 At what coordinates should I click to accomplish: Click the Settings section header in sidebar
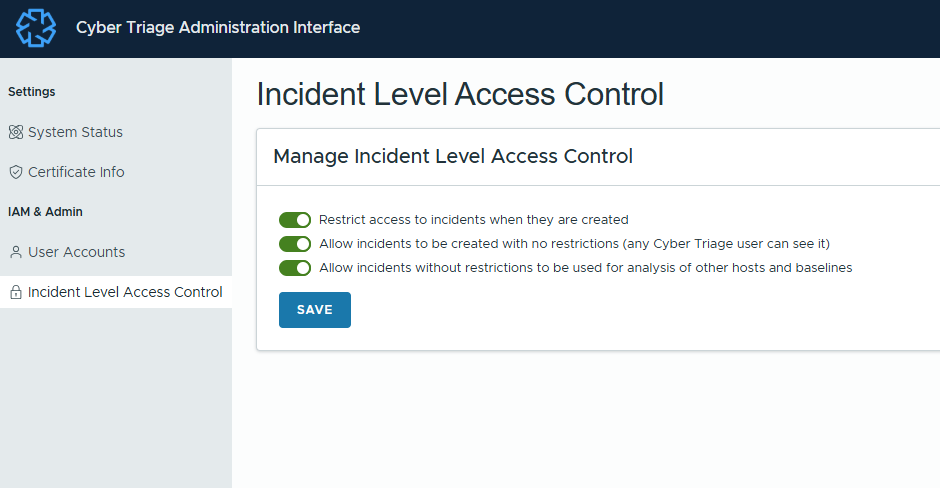click(x=32, y=92)
